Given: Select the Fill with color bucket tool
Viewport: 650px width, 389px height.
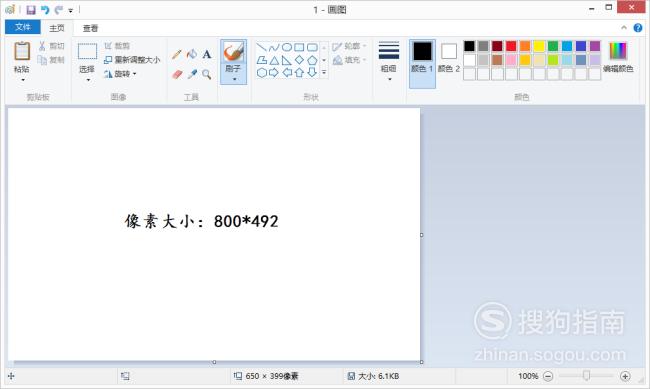Looking at the screenshot, I should pyautogui.click(x=192, y=54).
